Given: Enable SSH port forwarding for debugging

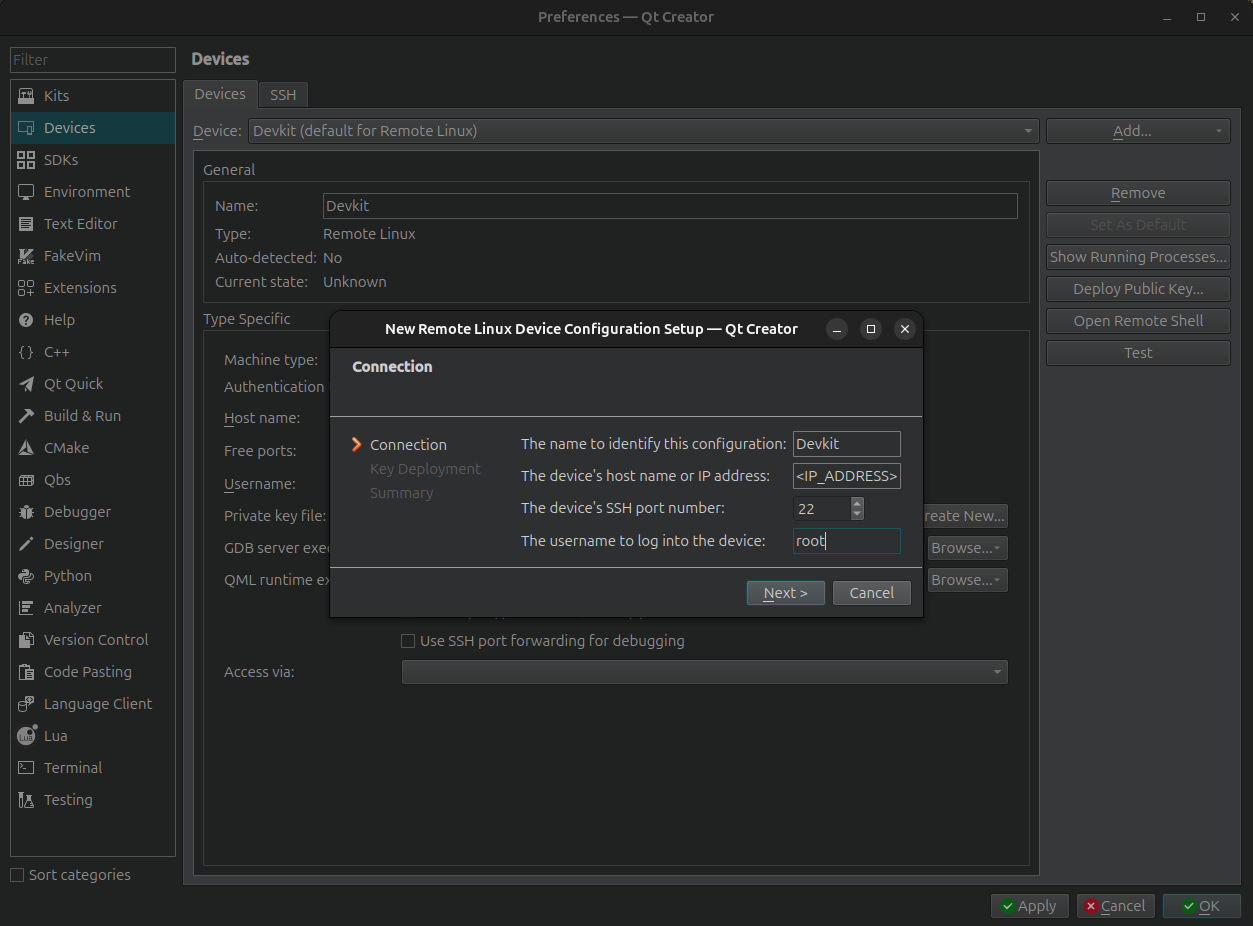Looking at the screenshot, I should tap(408, 641).
